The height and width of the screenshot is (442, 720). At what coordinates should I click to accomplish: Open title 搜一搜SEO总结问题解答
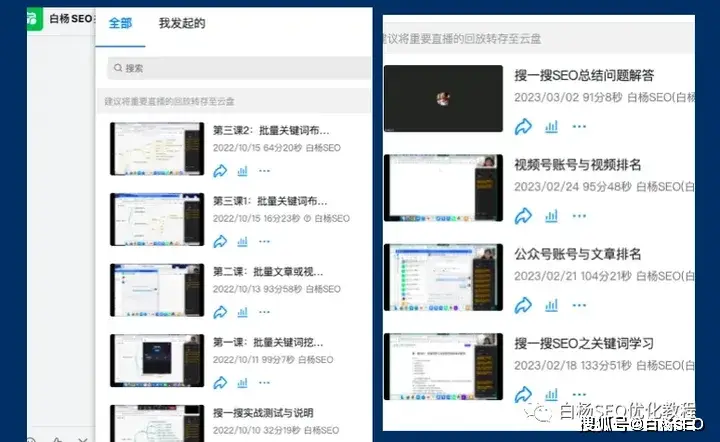(x=584, y=75)
